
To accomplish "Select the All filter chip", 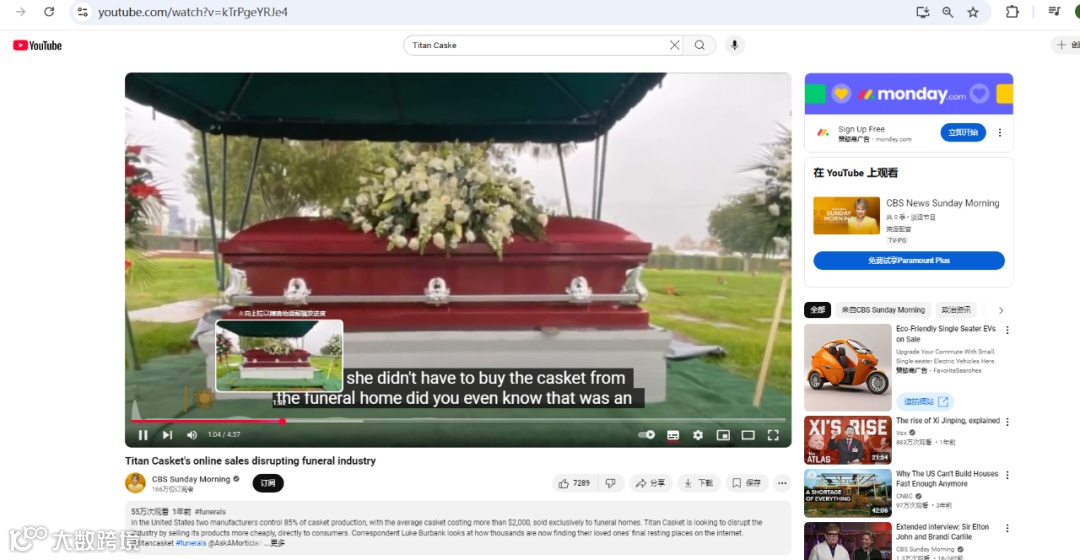I will point(818,310).
